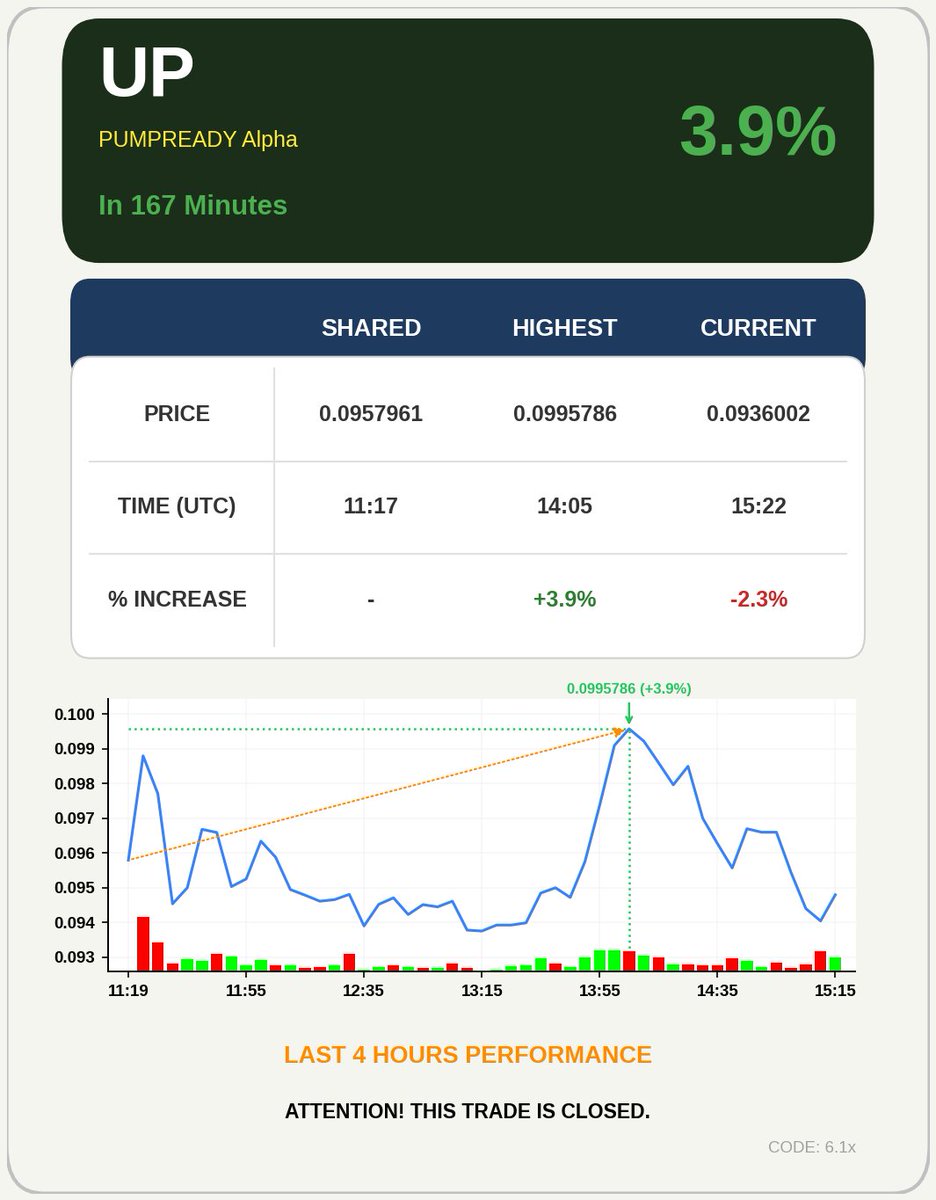Screen dimensions: 936x1200
Task: Click shared time 11:17
Action: [371, 506]
